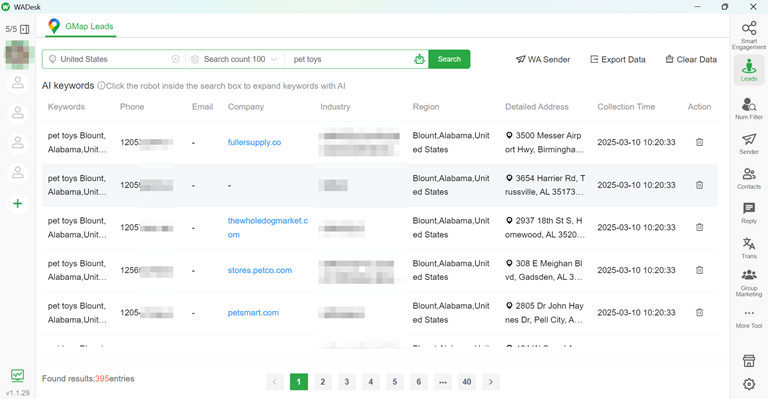Click the pagination ellipsis button
This screenshot has height=399, width=768.
point(443,382)
